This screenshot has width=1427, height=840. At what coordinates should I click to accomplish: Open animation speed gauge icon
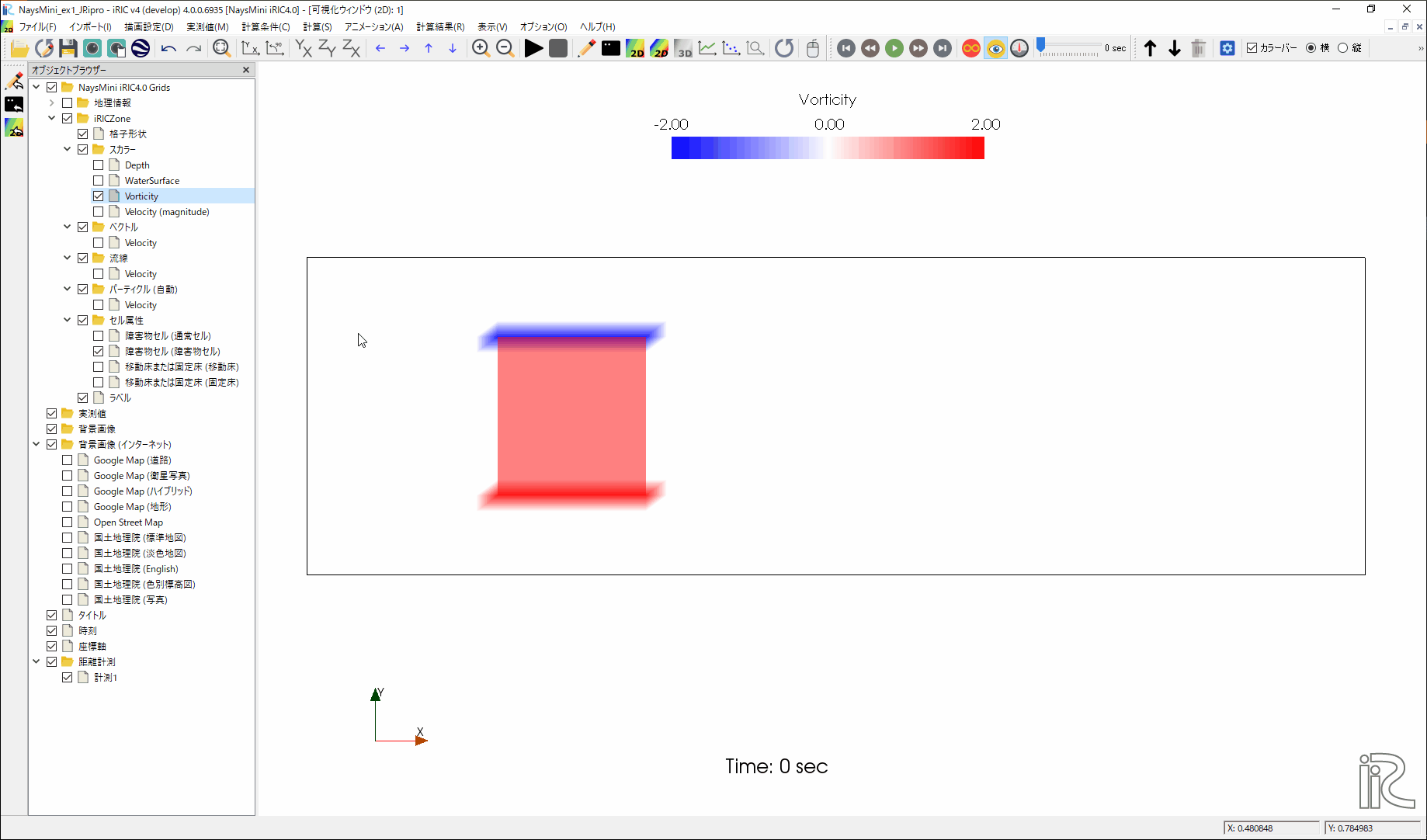(x=1019, y=48)
